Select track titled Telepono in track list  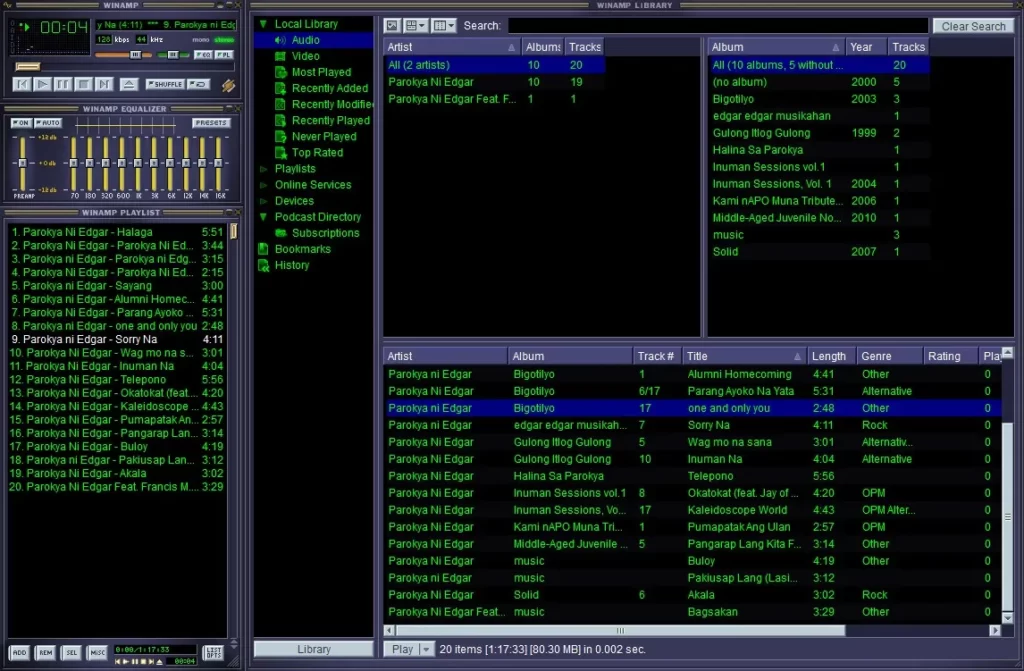(692, 476)
